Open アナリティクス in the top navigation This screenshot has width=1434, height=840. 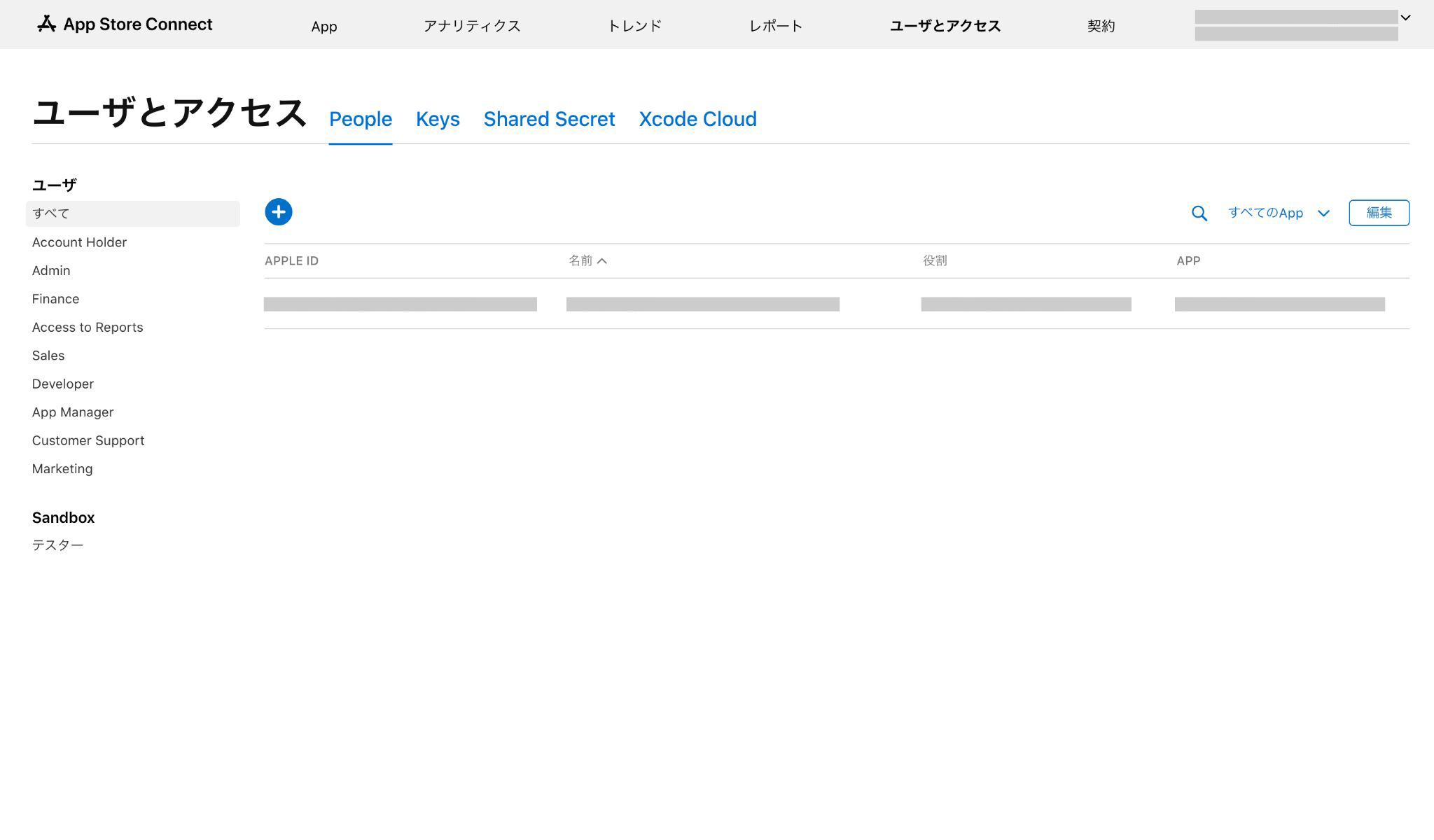(471, 26)
